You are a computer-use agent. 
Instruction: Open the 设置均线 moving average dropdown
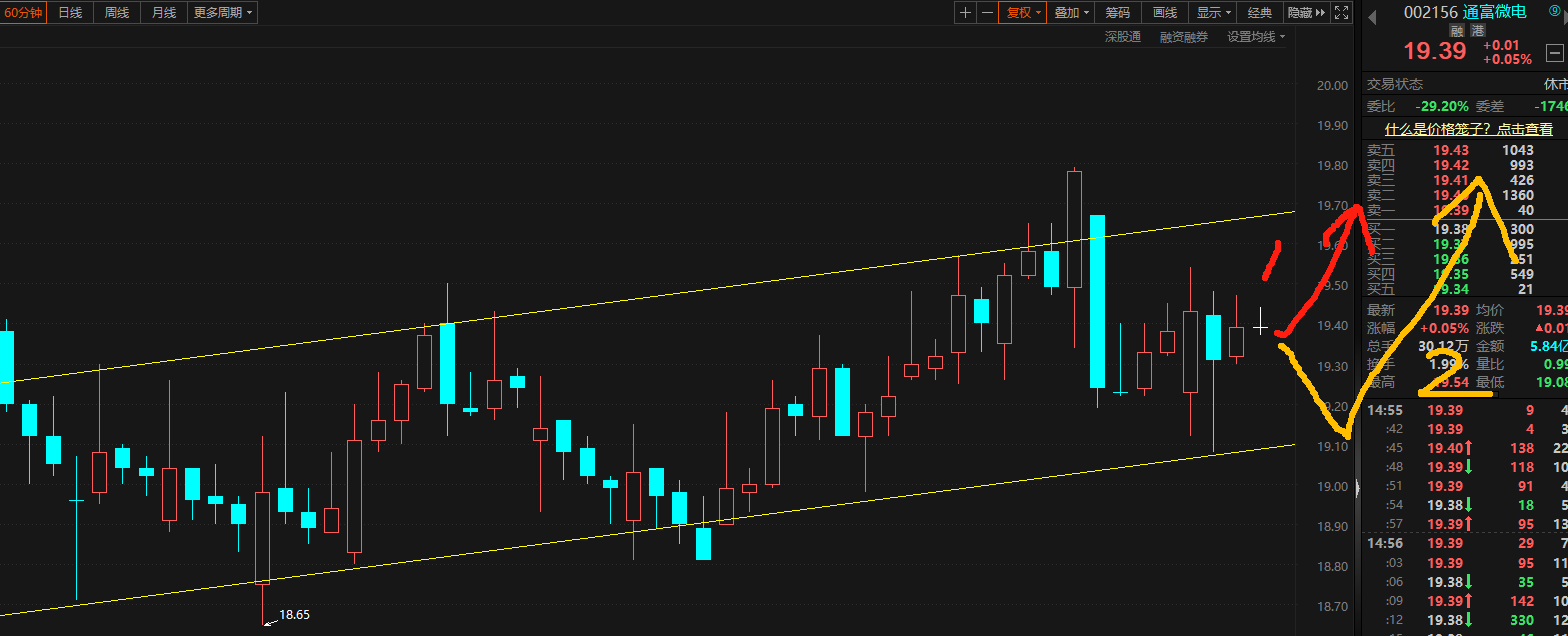[1256, 37]
